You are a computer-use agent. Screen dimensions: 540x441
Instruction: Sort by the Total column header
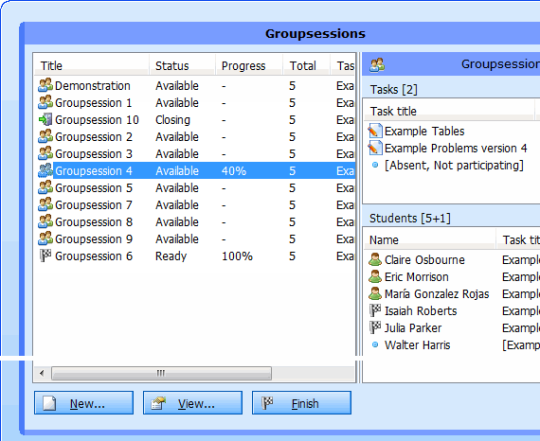point(307,65)
